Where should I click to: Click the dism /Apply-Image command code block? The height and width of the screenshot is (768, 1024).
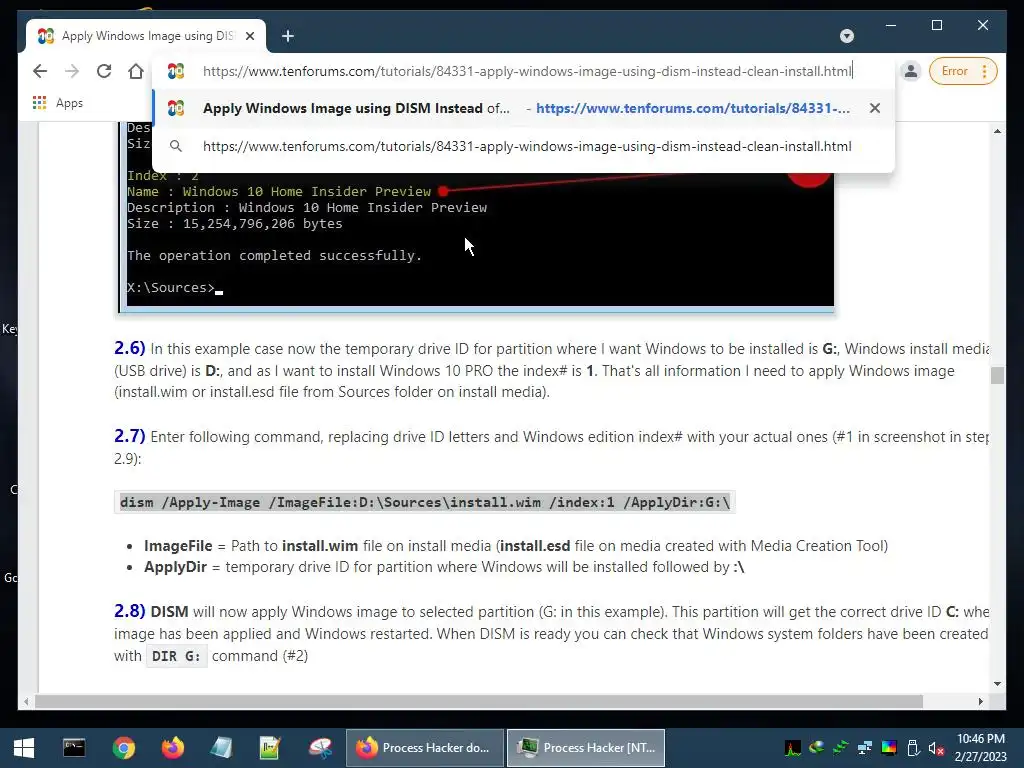tap(424, 502)
